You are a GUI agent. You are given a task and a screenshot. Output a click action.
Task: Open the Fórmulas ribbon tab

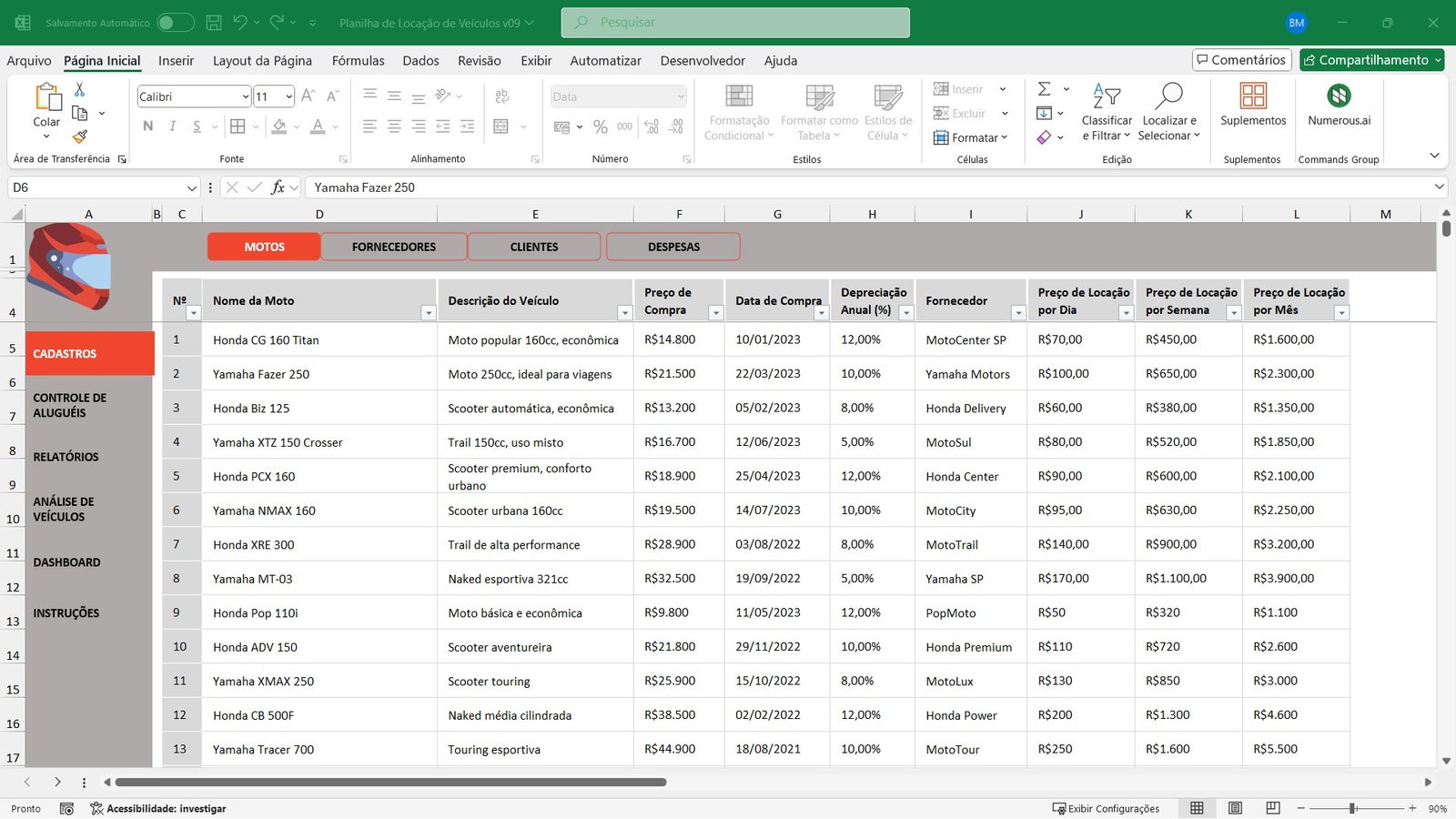pyautogui.click(x=358, y=61)
